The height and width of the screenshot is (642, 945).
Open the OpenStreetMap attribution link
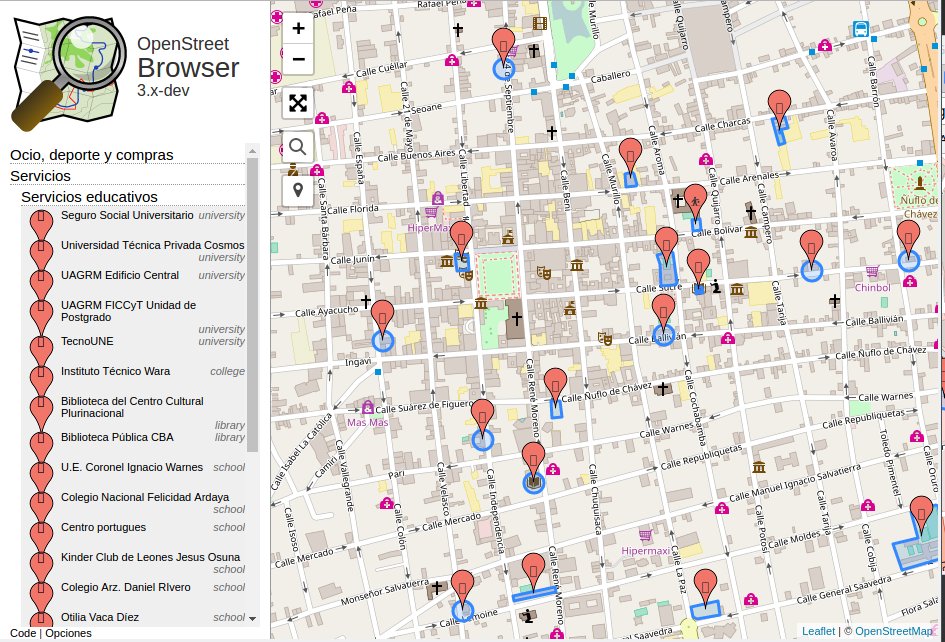(x=896, y=631)
